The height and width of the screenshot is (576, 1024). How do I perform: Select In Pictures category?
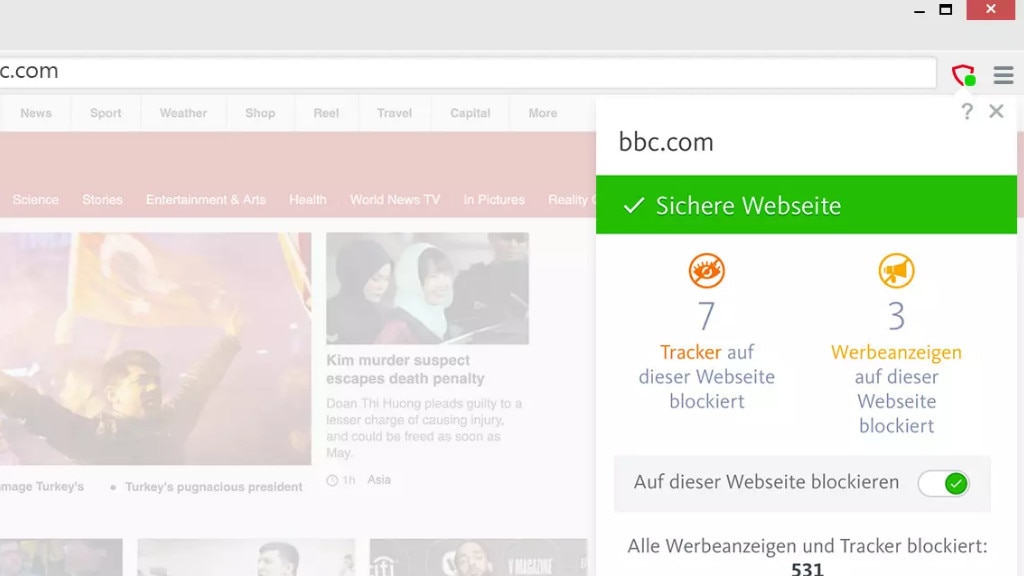point(494,200)
